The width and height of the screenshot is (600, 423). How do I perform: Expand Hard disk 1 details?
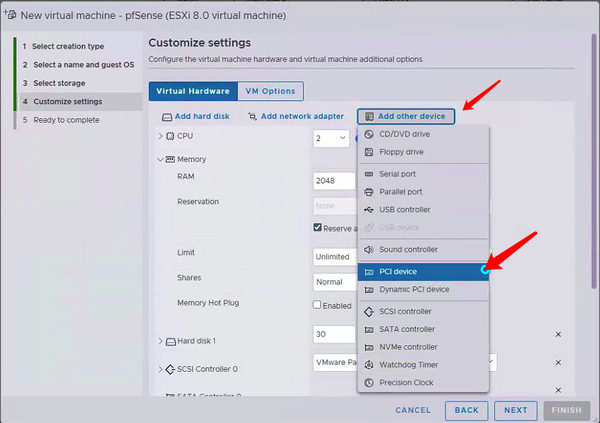click(x=160, y=342)
